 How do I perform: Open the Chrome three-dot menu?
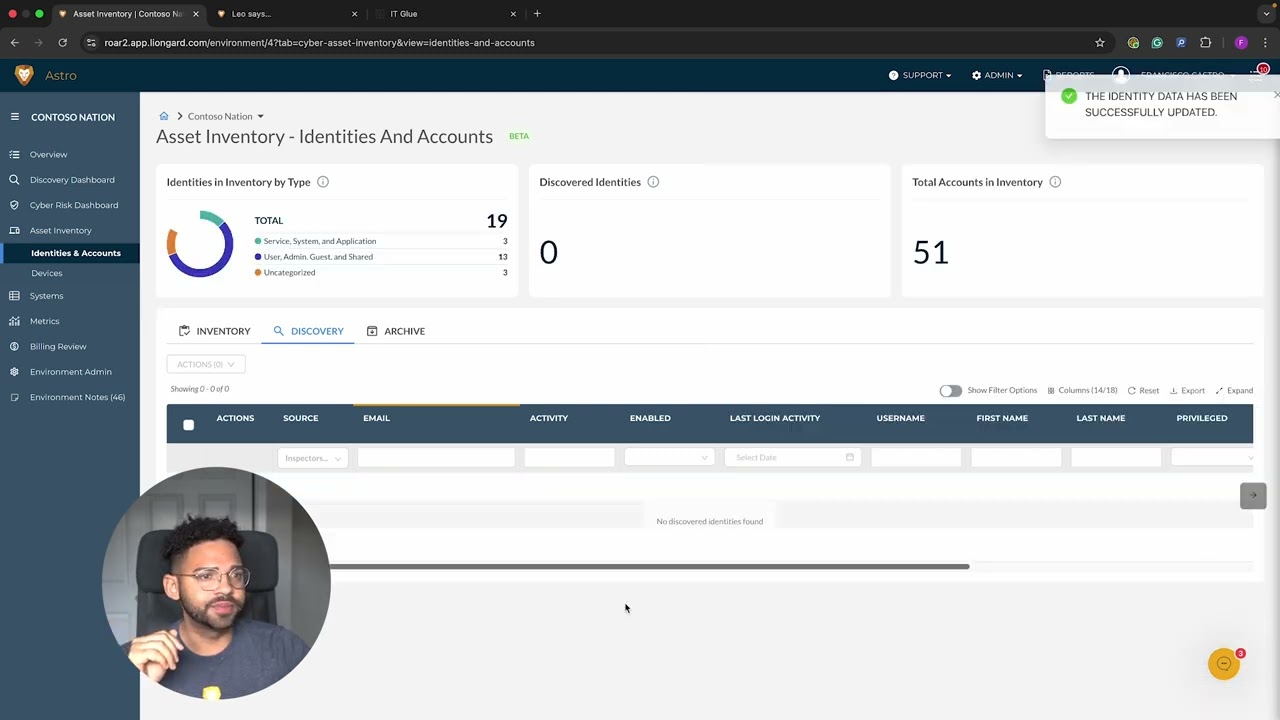tap(1266, 43)
